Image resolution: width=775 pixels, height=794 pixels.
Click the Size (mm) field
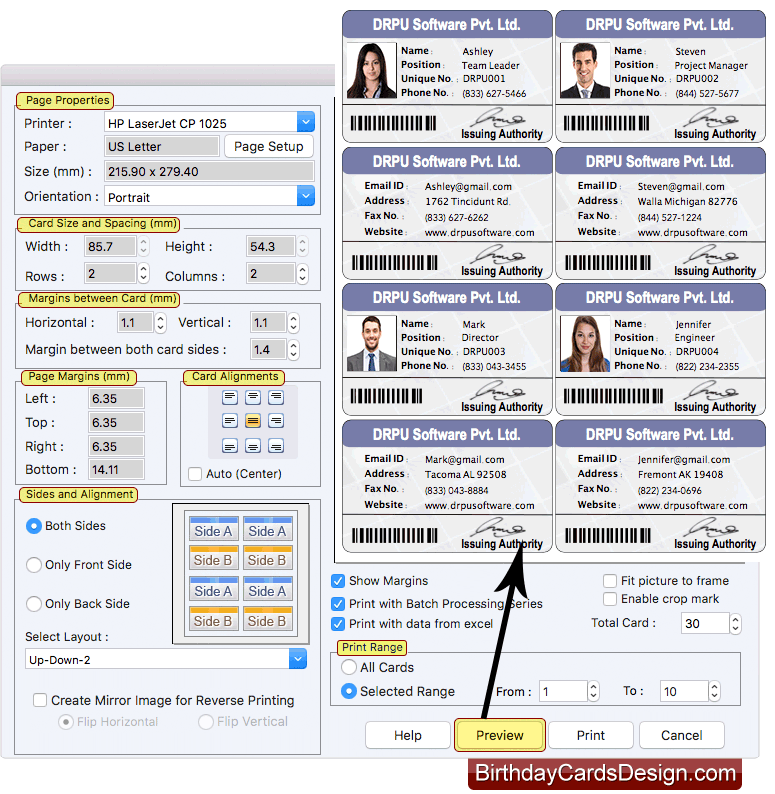(x=209, y=171)
